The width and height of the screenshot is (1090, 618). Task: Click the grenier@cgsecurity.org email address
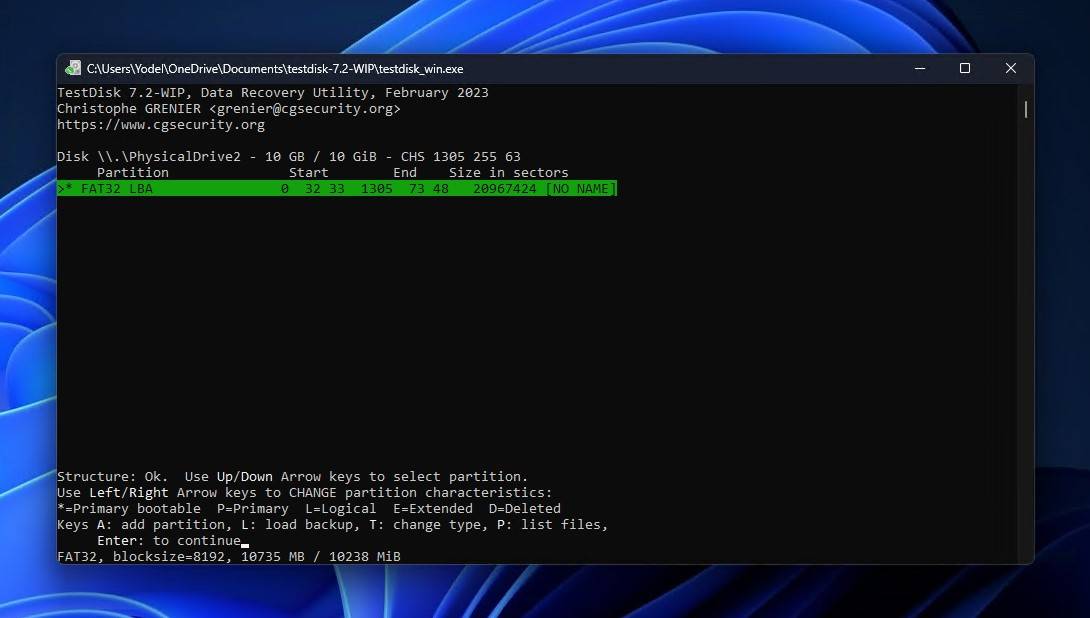pos(304,109)
